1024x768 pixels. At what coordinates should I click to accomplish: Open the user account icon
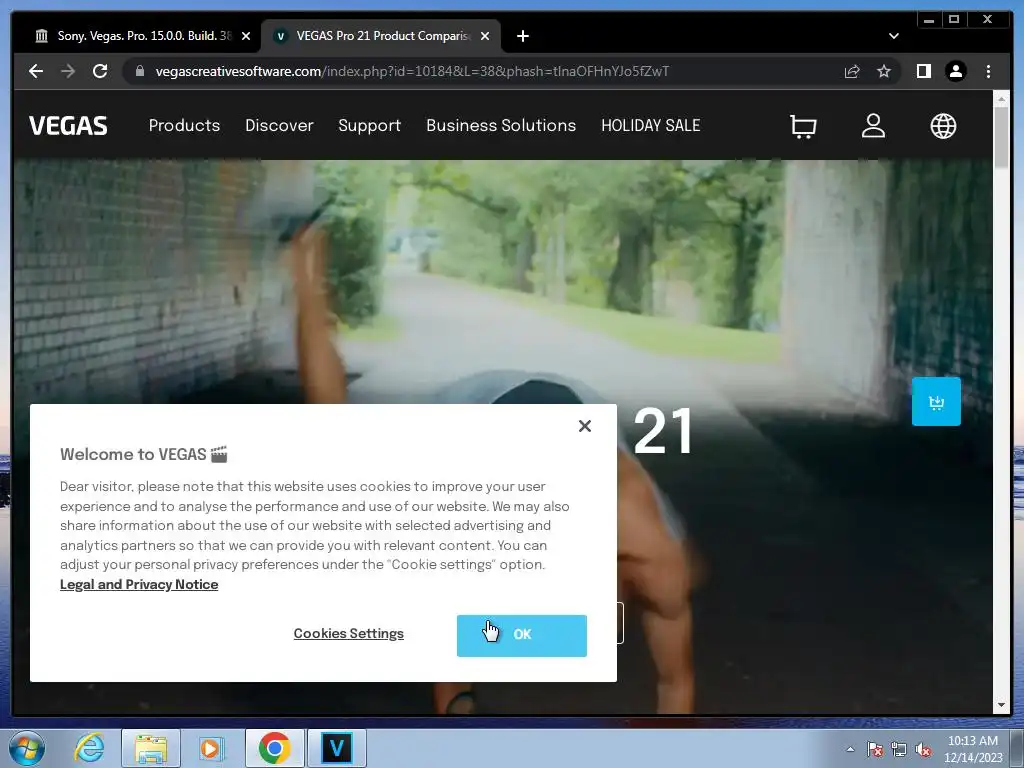point(873,126)
